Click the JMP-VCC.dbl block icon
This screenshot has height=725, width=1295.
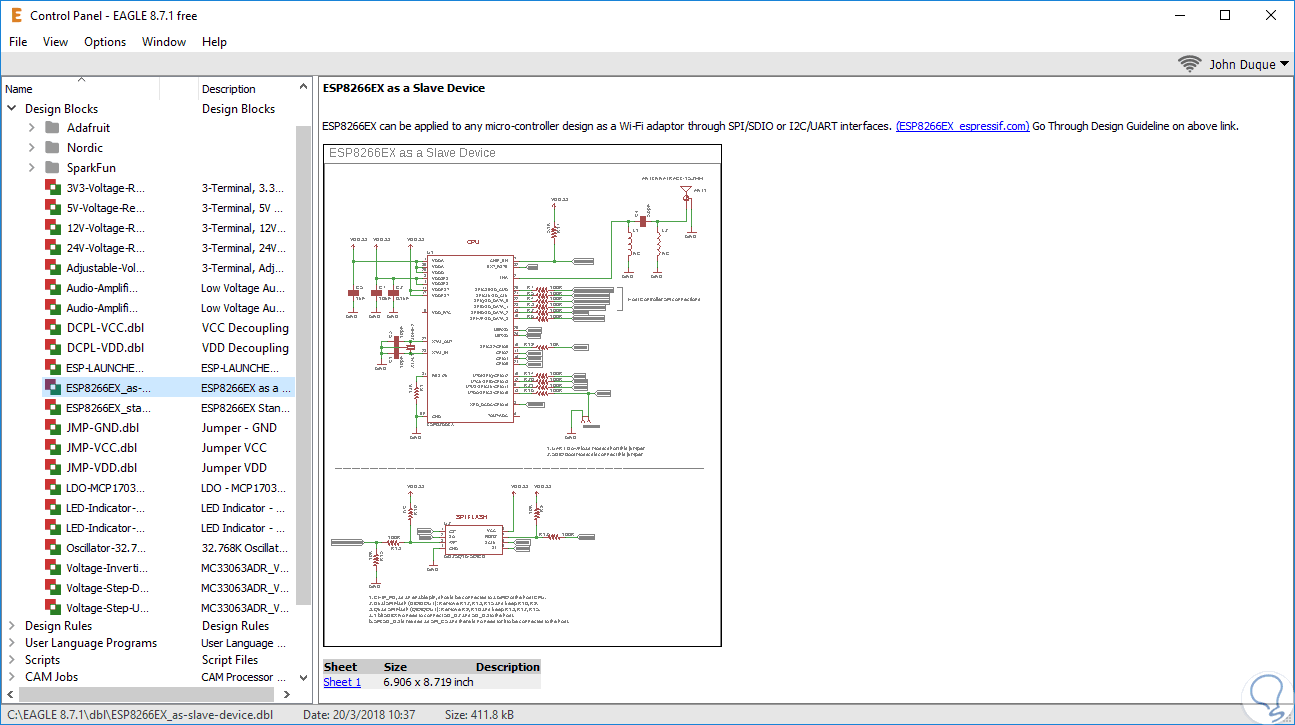53,448
